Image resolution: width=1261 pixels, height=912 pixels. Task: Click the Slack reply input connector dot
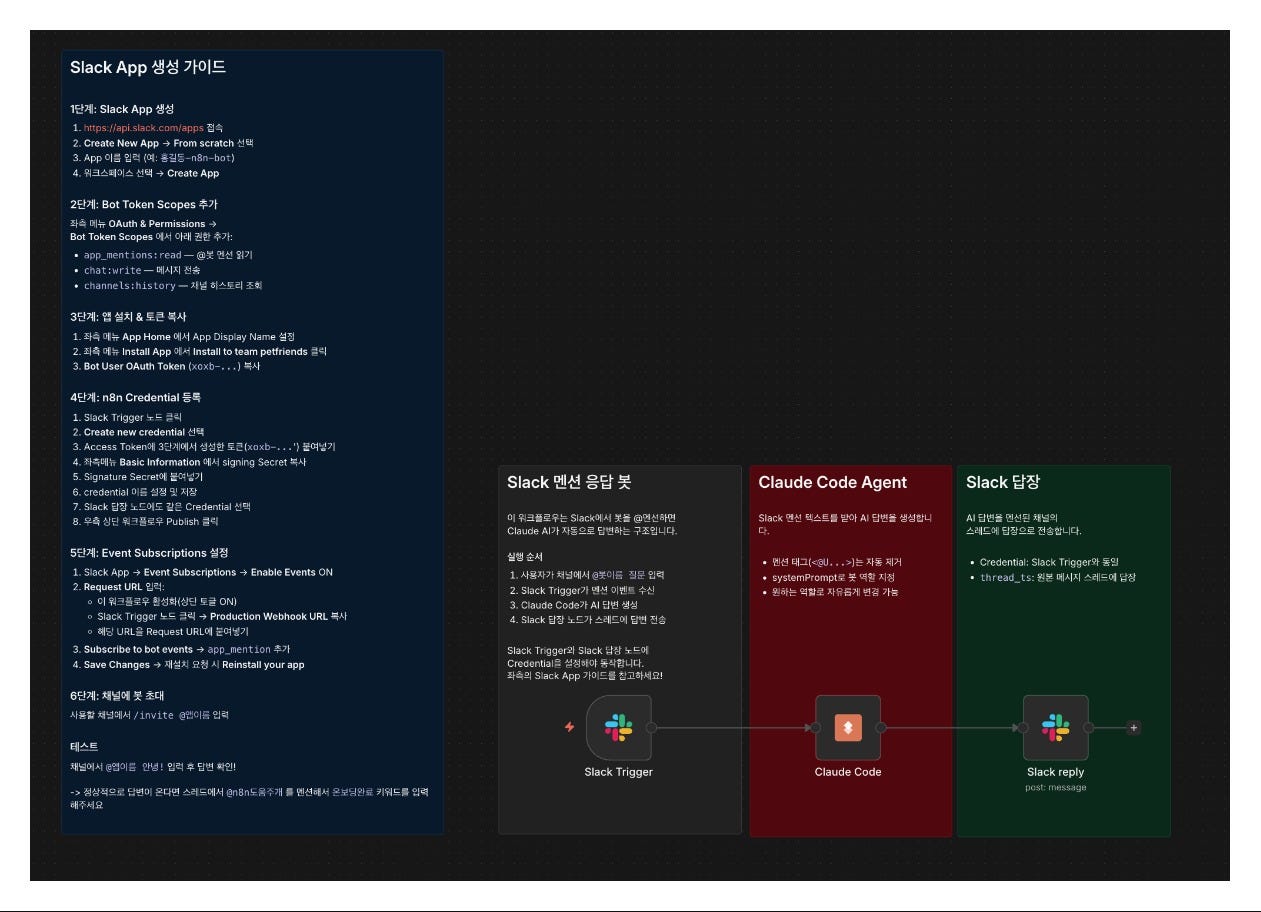click(1022, 728)
